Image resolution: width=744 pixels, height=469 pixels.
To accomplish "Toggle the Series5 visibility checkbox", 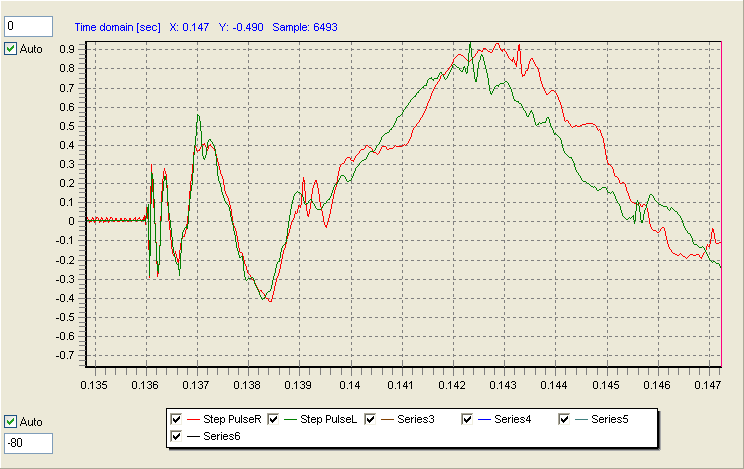I will tap(564, 419).
